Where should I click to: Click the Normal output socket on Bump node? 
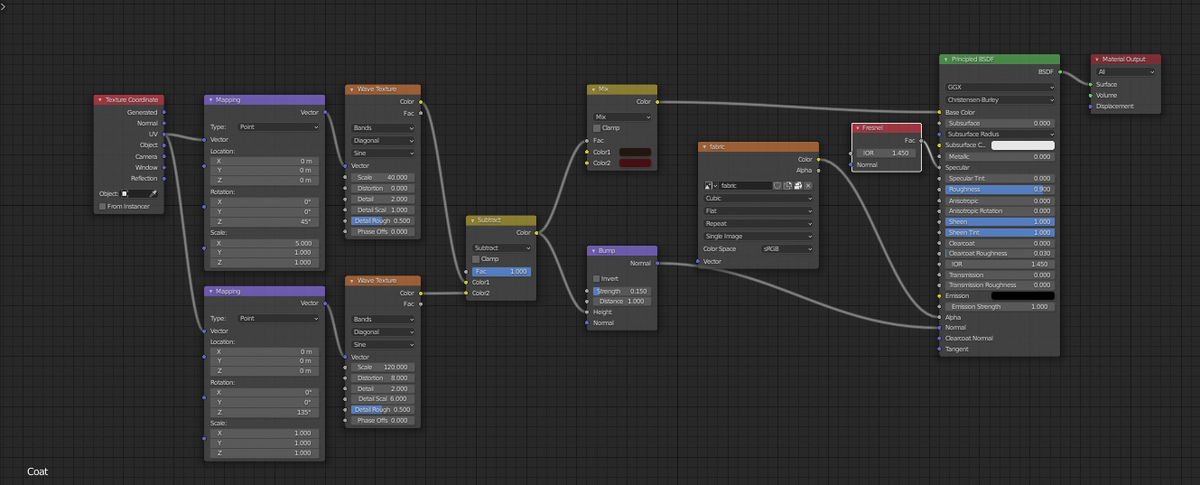[657, 263]
